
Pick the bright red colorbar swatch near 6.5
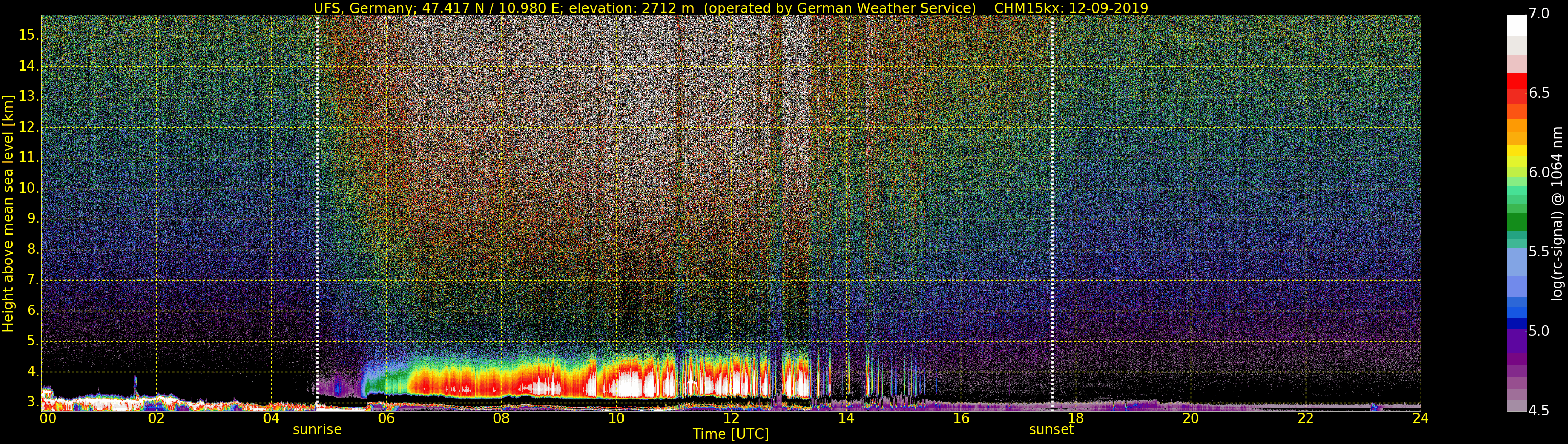[x=1516, y=81]
